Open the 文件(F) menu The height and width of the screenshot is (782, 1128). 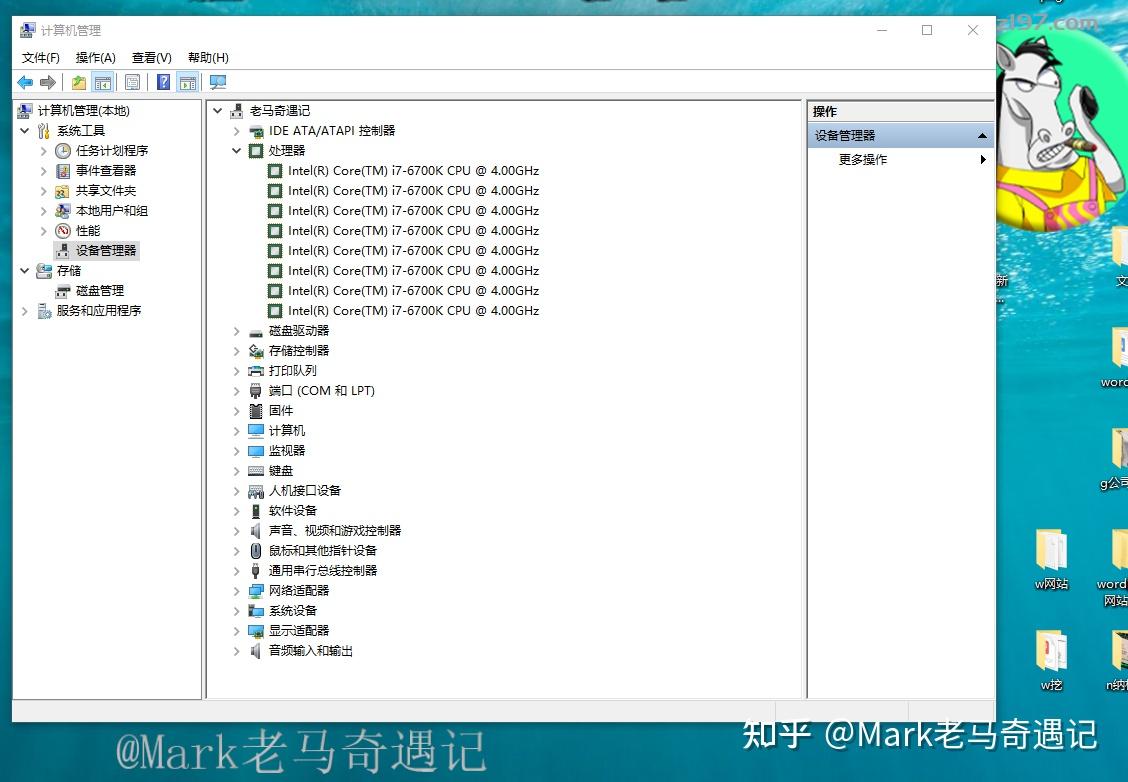click(40, 58)
